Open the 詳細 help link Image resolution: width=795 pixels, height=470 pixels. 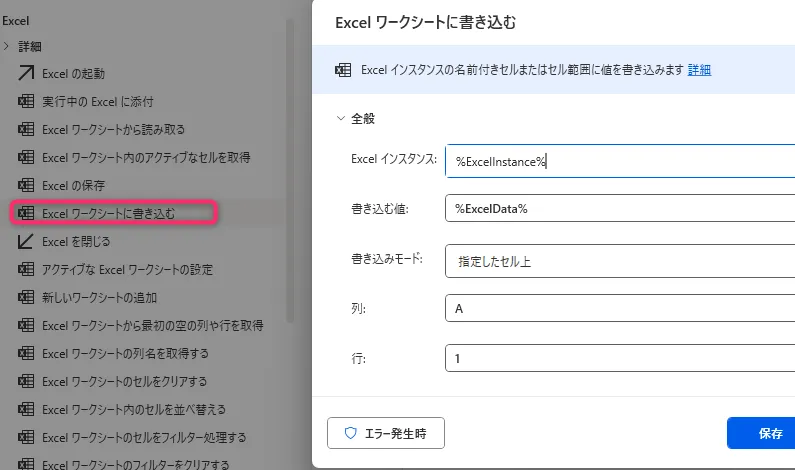699,70
